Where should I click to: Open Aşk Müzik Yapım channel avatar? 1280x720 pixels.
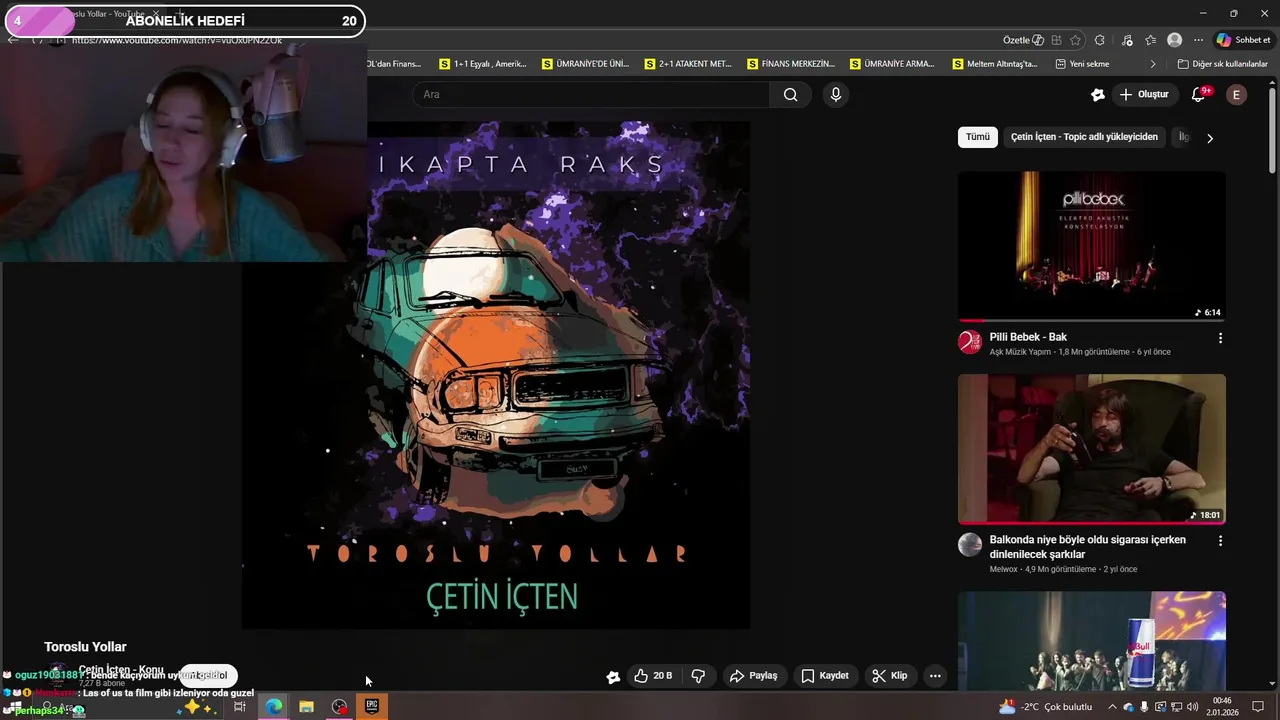970,343
